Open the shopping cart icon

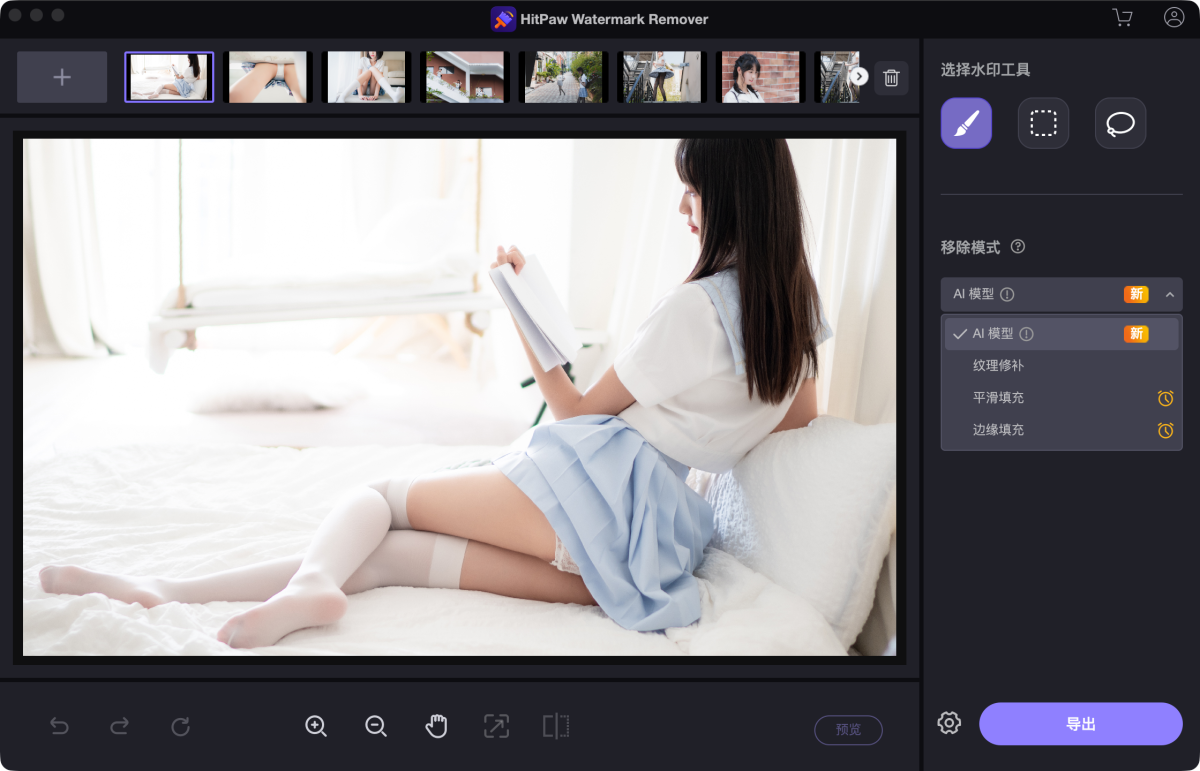coord(1122,18)
